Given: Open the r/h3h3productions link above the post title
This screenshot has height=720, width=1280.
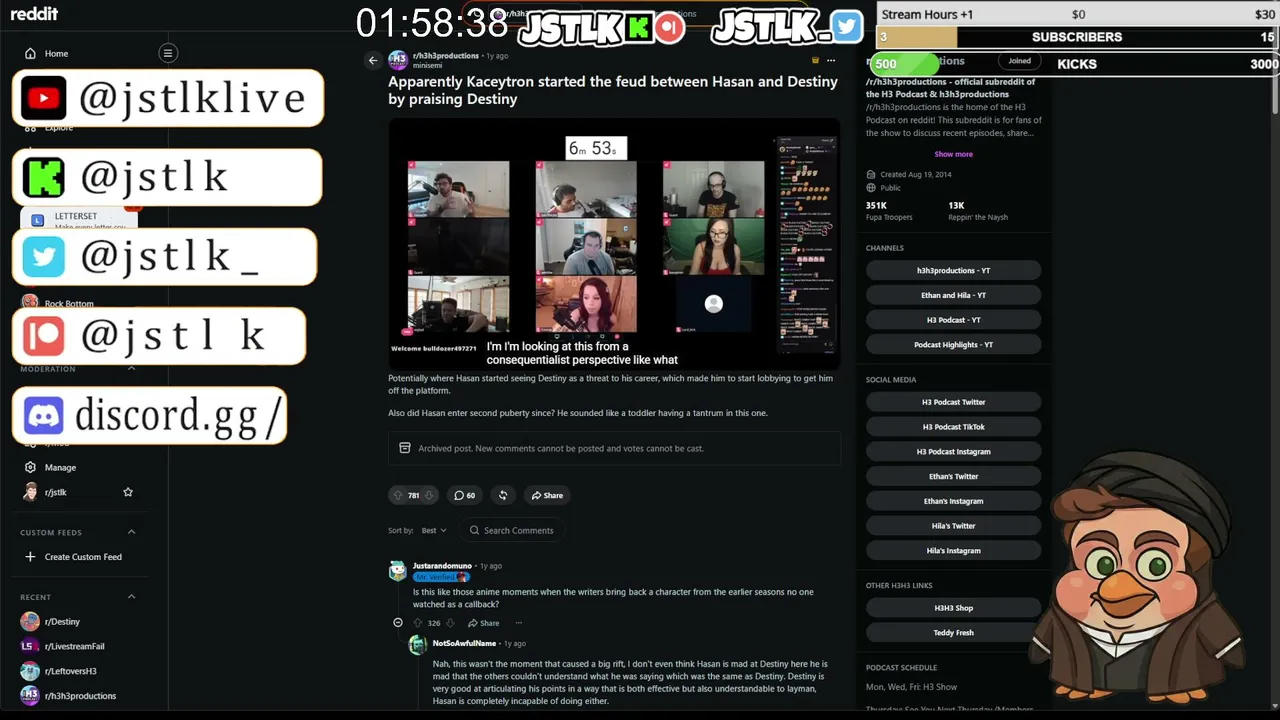Looking at the screenshot, I should (x=445, y=56).
